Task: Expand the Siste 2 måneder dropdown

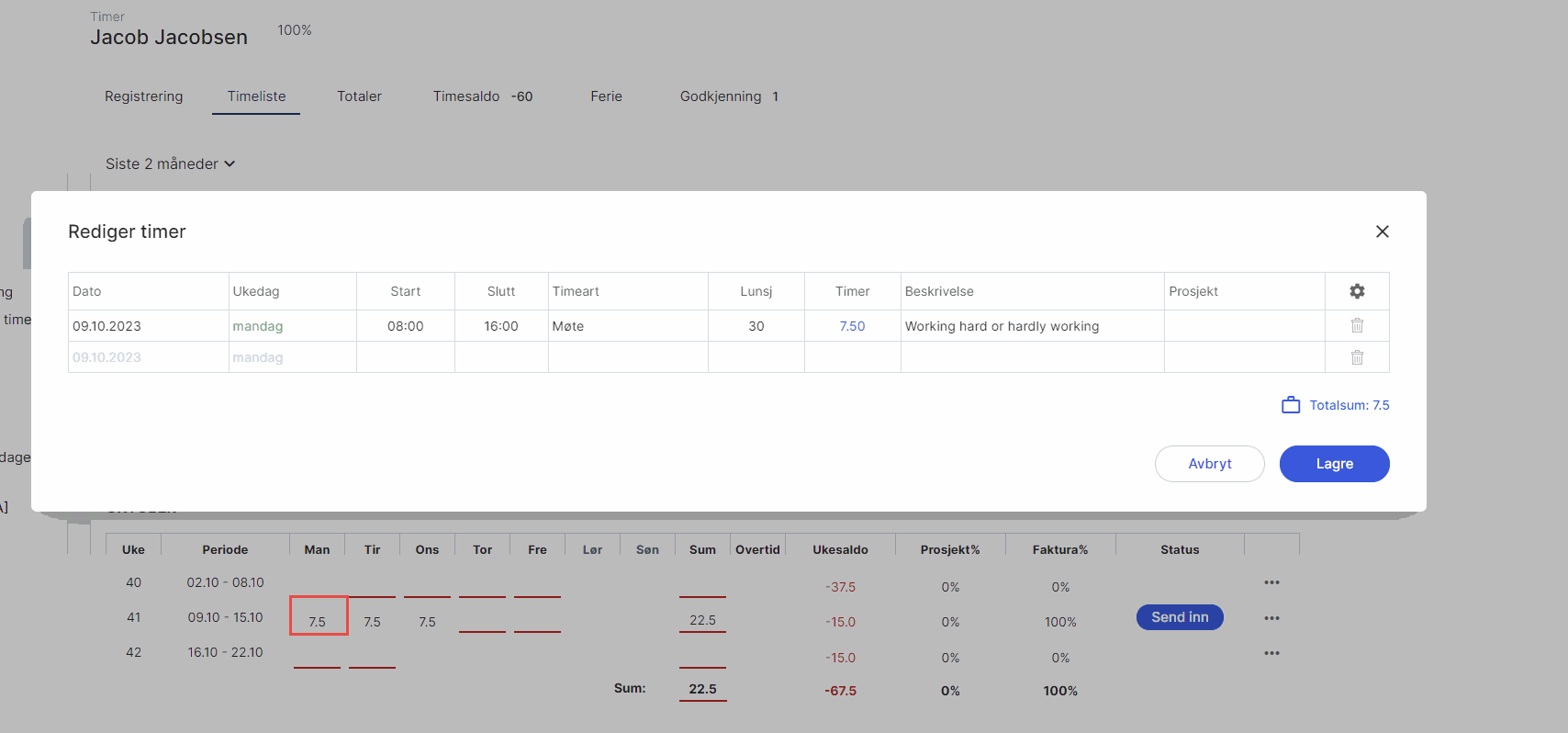Action: point(171,164)
